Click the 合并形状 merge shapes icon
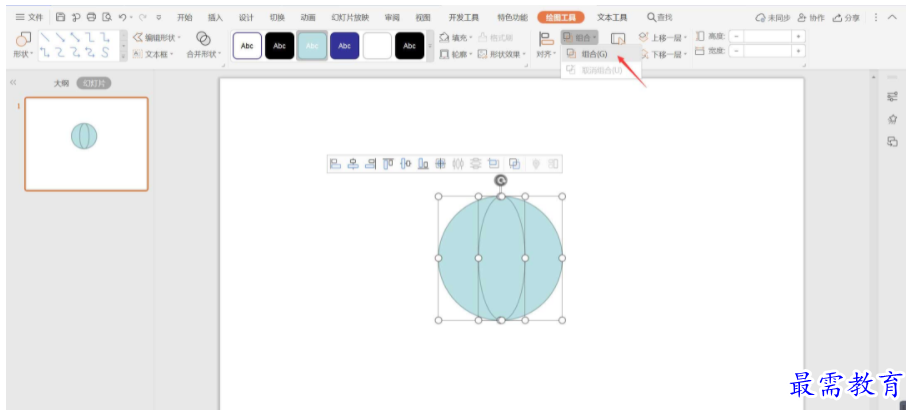Viewport: 911px width, 416px height. click(x=203, y=39)
